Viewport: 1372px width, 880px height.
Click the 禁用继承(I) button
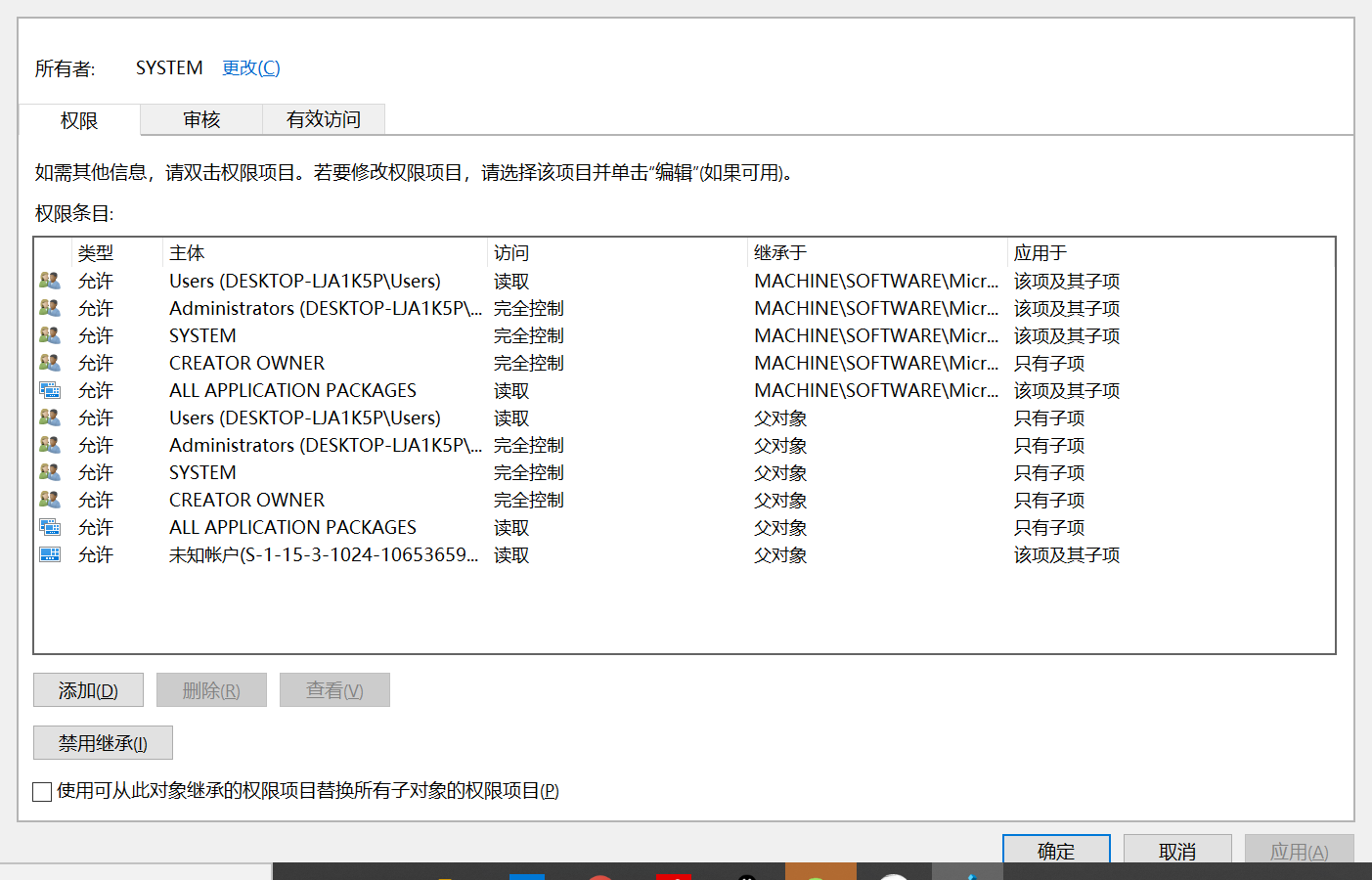pos(103,743)
